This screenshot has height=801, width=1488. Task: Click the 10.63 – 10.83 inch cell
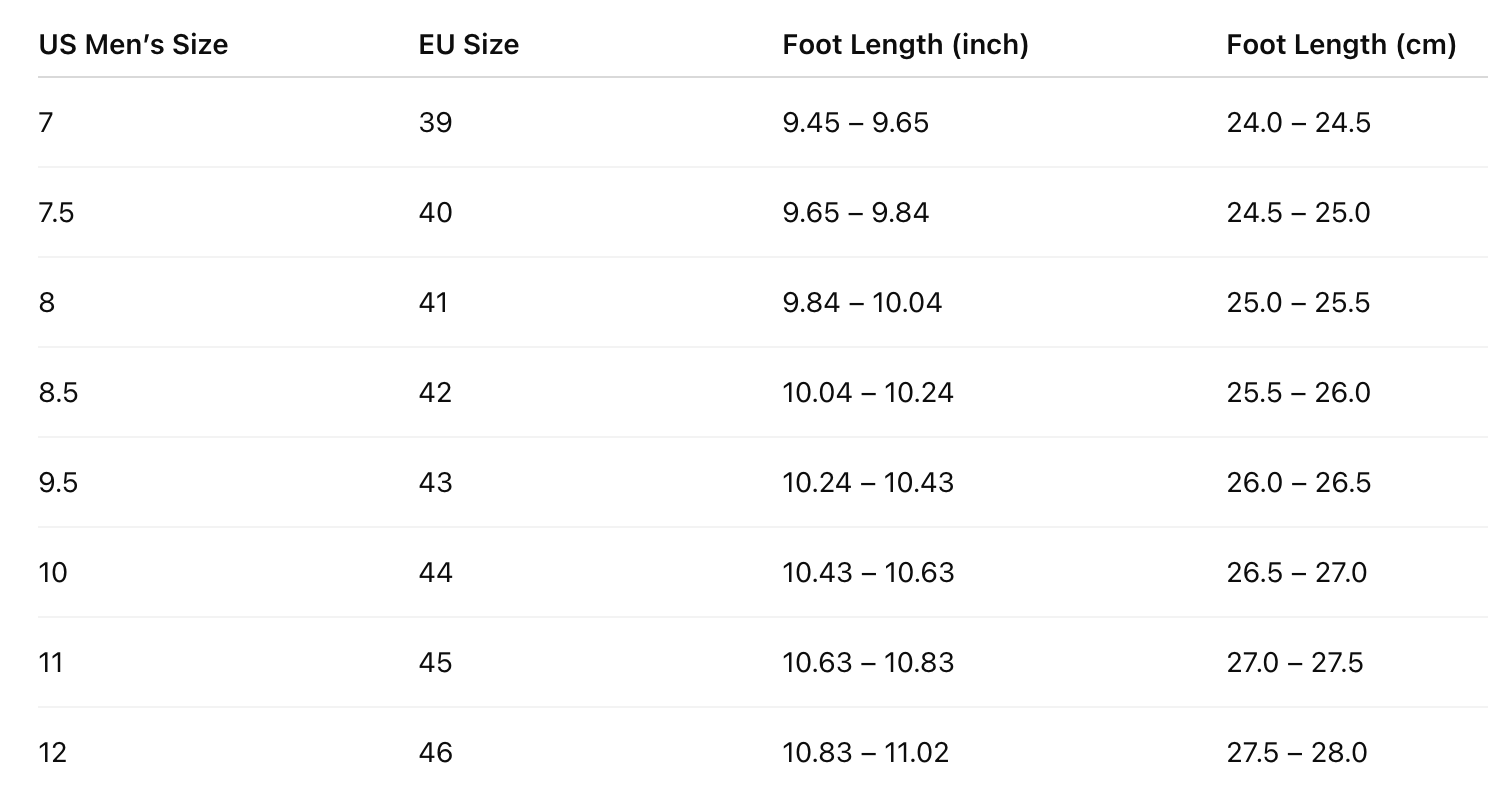868,663
